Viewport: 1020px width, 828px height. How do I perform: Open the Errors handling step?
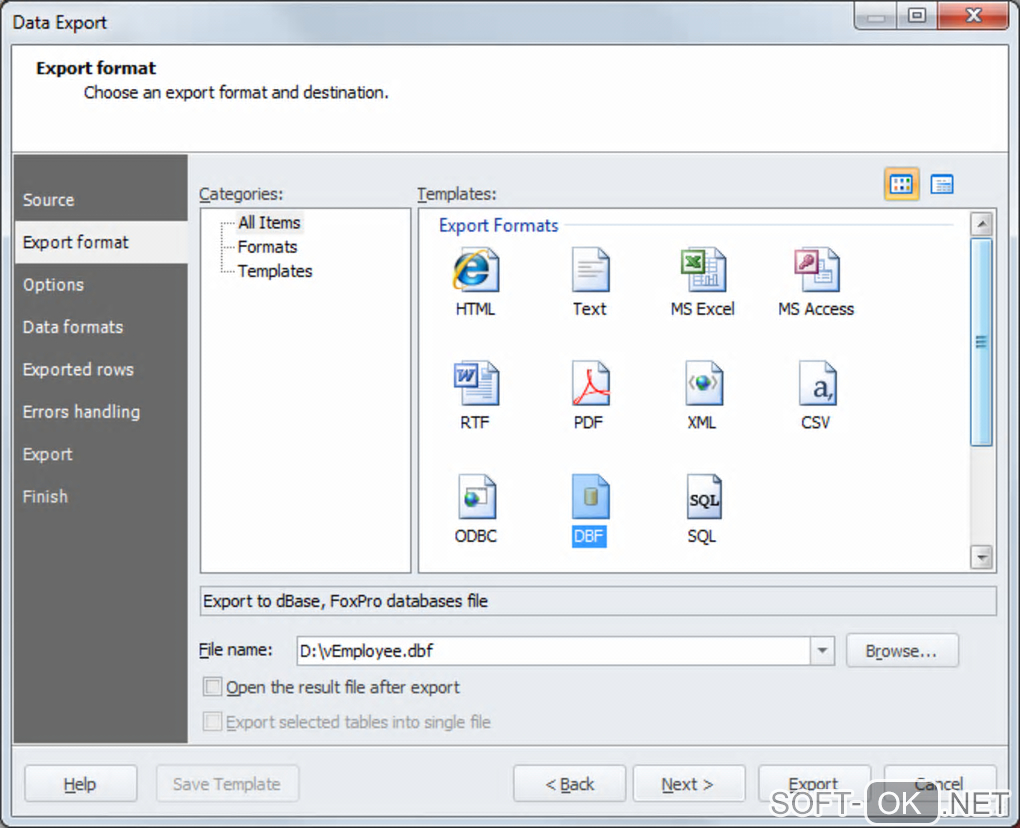[x=100, y=412]
